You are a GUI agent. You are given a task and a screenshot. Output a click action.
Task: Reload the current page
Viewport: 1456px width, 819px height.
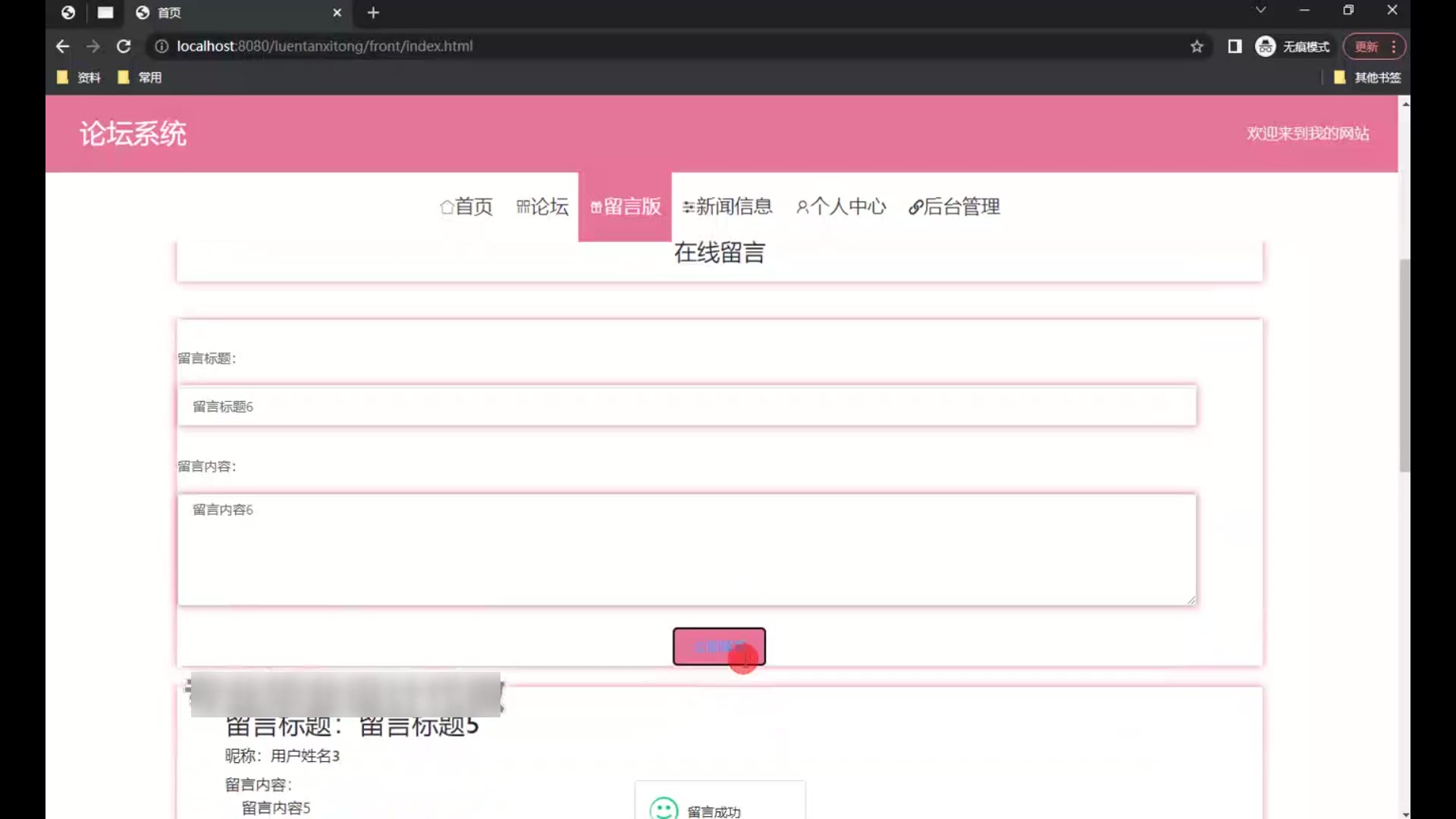point(124,46)
